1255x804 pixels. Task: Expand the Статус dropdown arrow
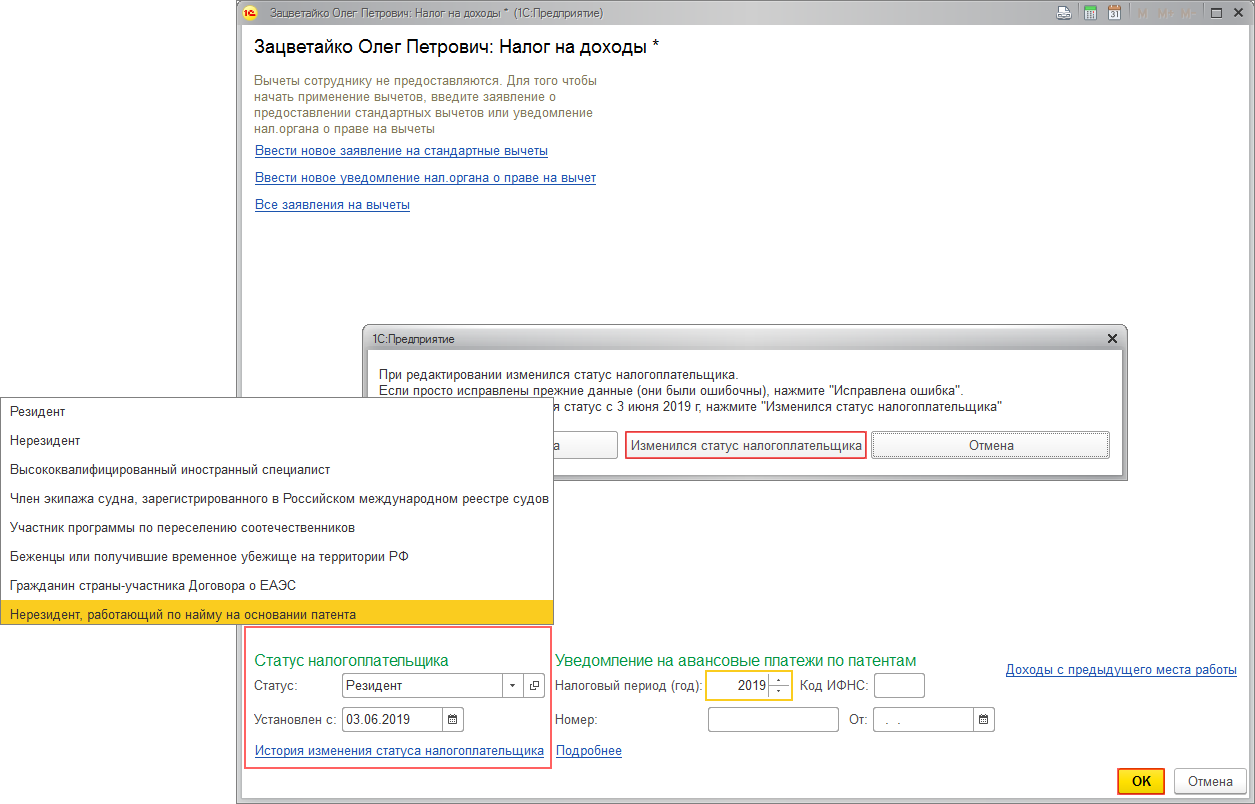coord(513,685)
